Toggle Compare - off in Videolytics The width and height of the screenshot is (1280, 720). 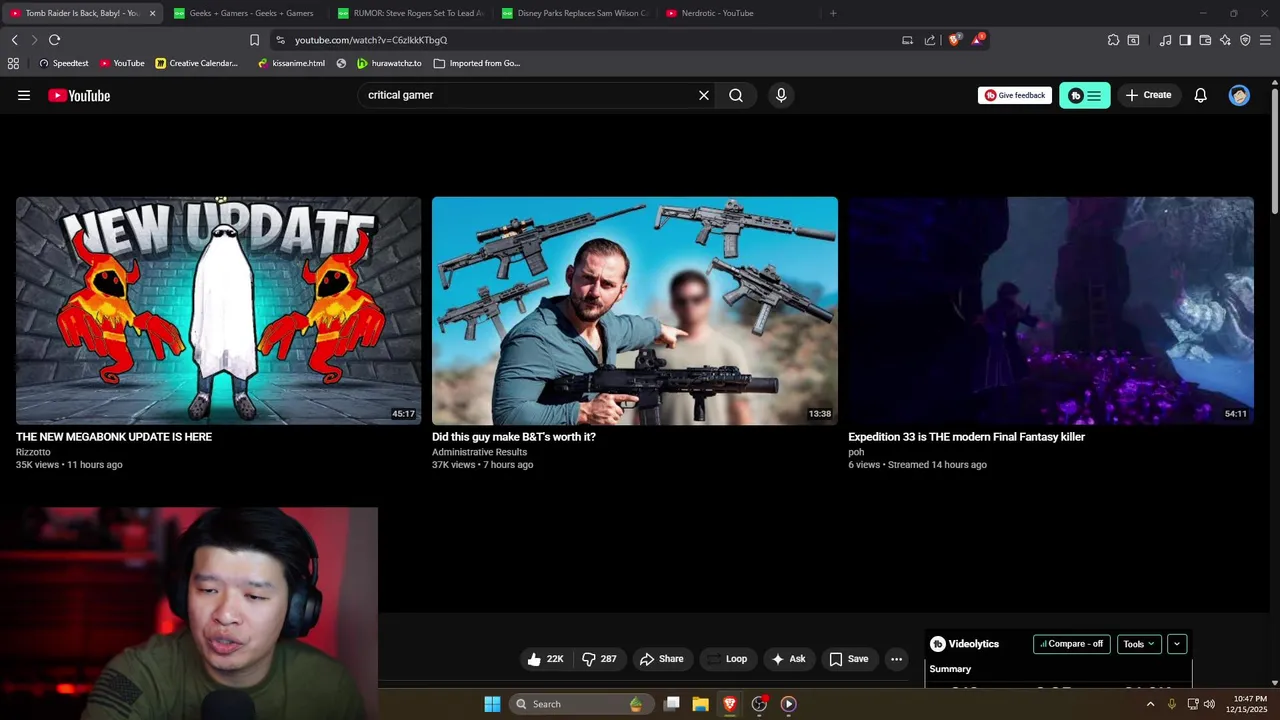1072,644
